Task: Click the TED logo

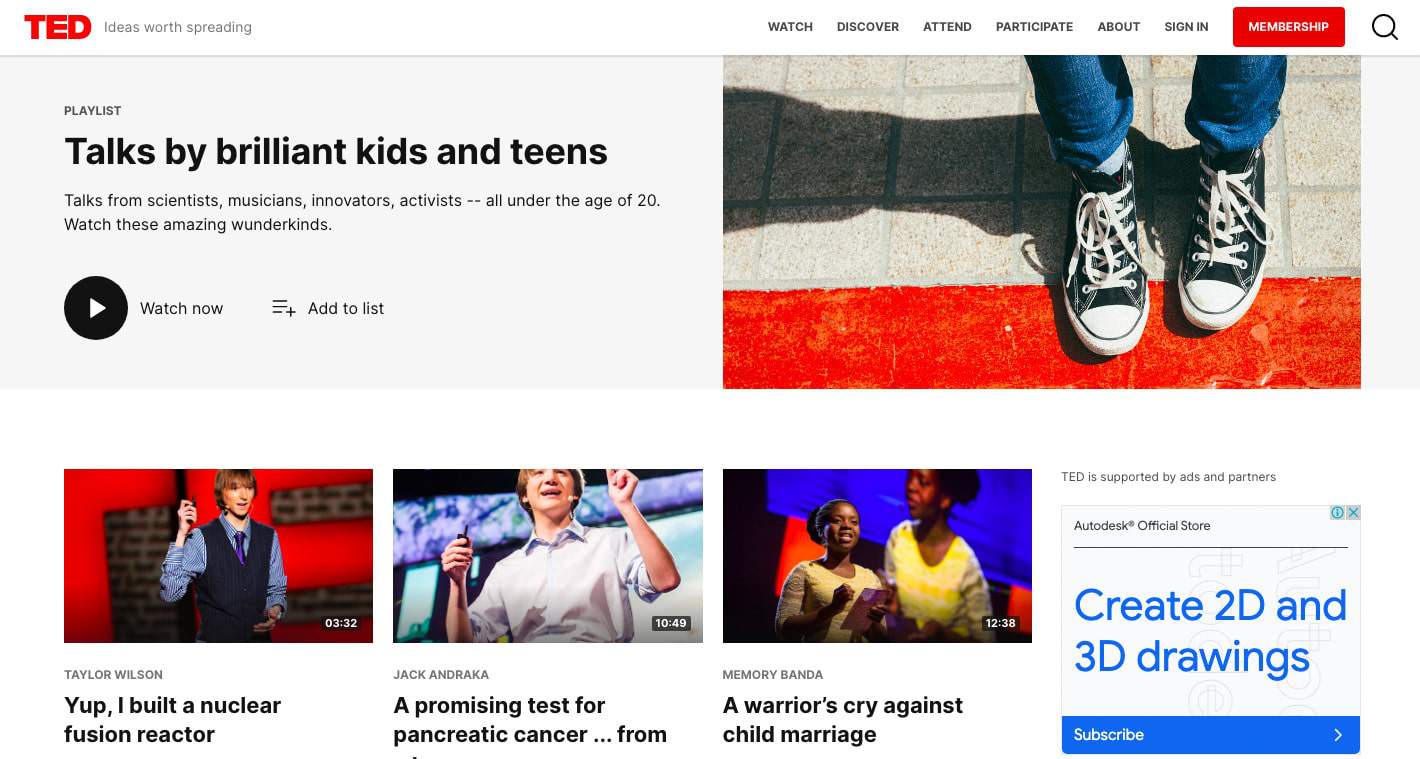Action: click(58, 27)
